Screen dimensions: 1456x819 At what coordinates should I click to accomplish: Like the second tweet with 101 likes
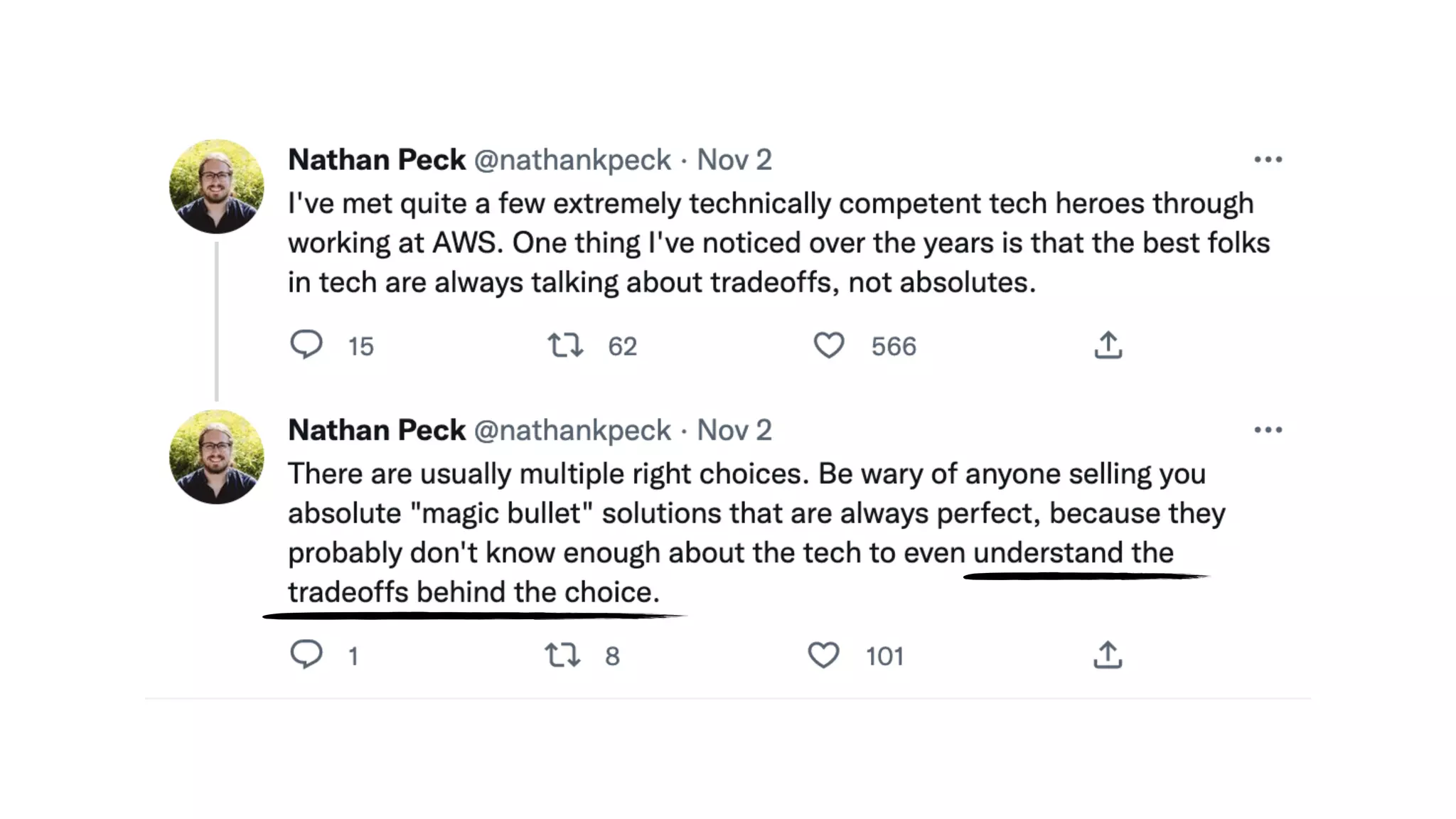coord(823,655)
